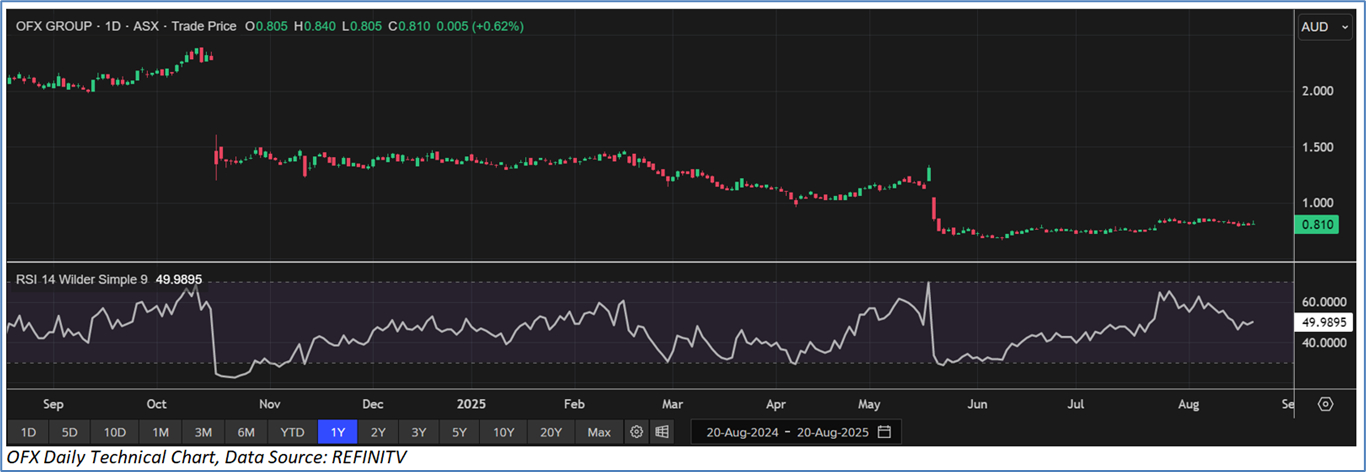
Task: Change the range to 2Y
Action: coord(377,432)
